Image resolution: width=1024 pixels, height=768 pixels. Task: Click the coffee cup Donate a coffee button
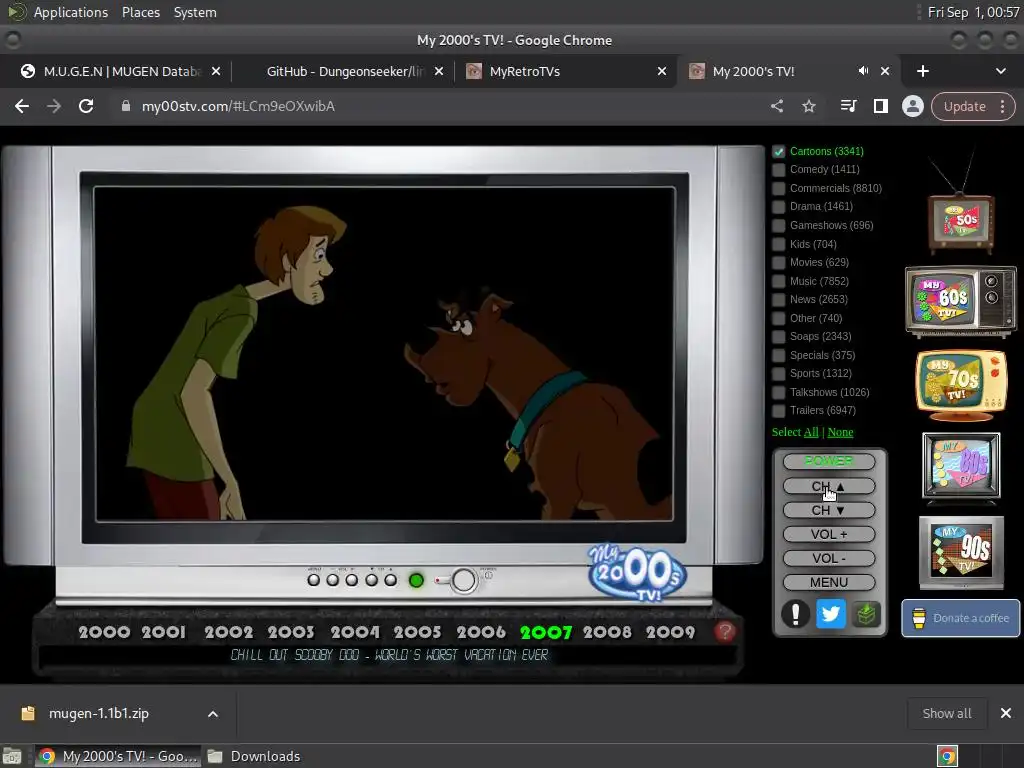coord(961,618)
